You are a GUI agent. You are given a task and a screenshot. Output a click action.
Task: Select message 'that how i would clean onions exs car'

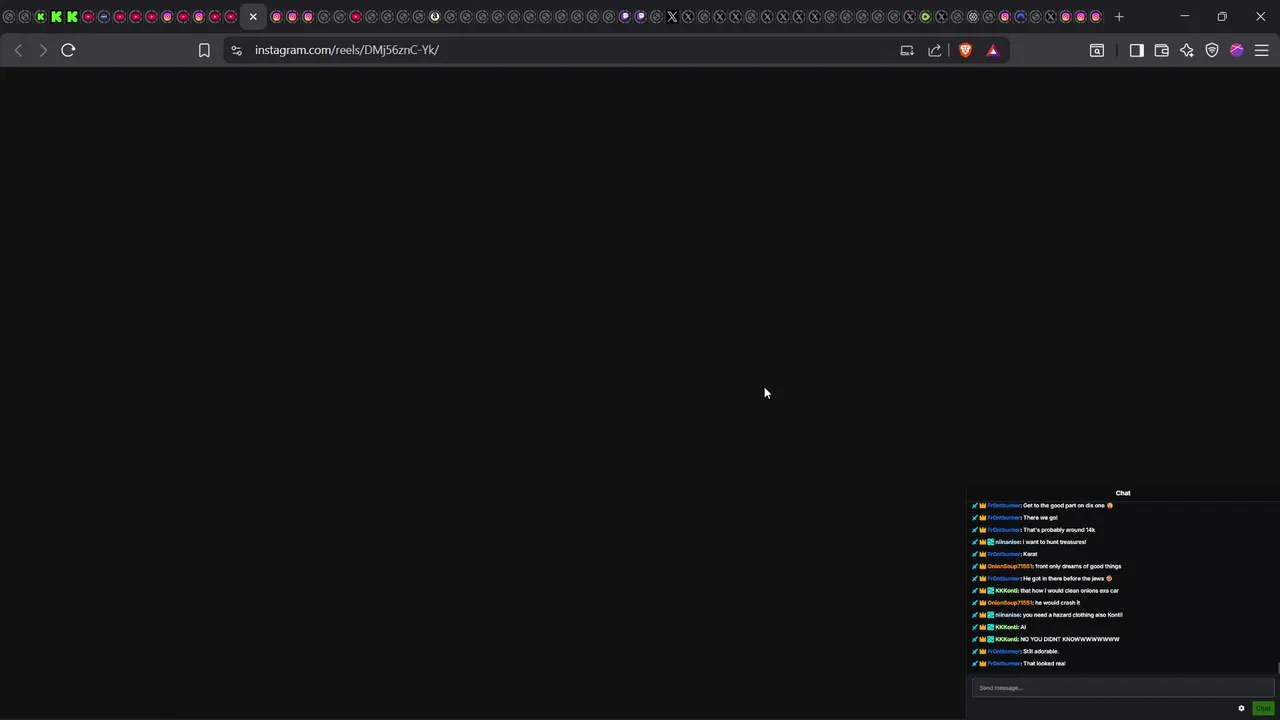pyautogui.click(x=1069, y=591)
